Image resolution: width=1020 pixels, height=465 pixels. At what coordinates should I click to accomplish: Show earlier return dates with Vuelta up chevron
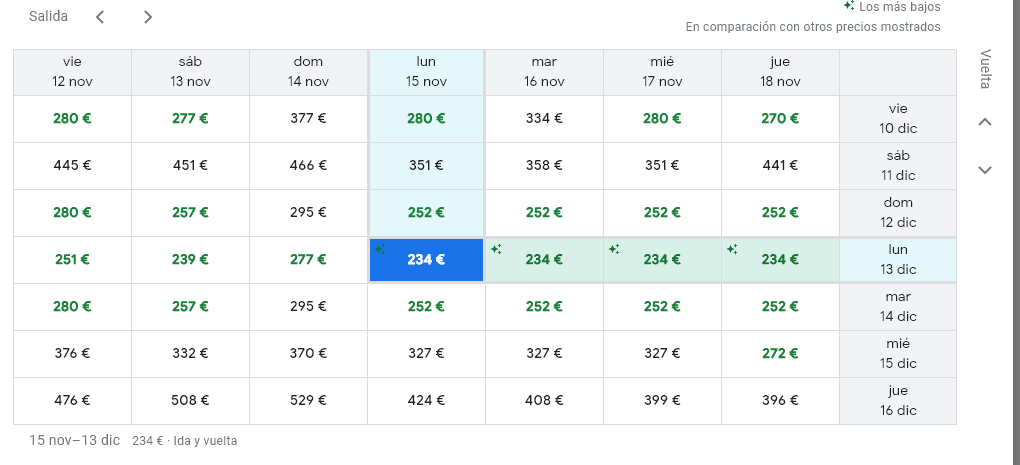click(x=985, y=122)
